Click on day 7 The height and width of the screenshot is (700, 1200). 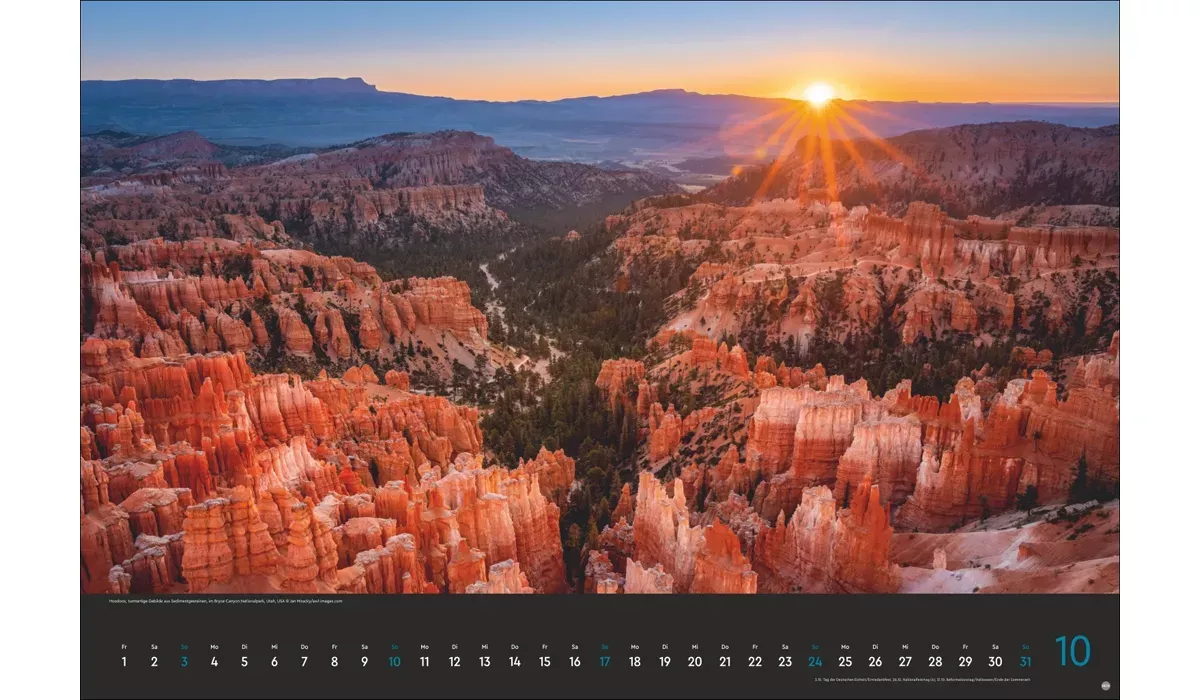(x=304, y=662)
